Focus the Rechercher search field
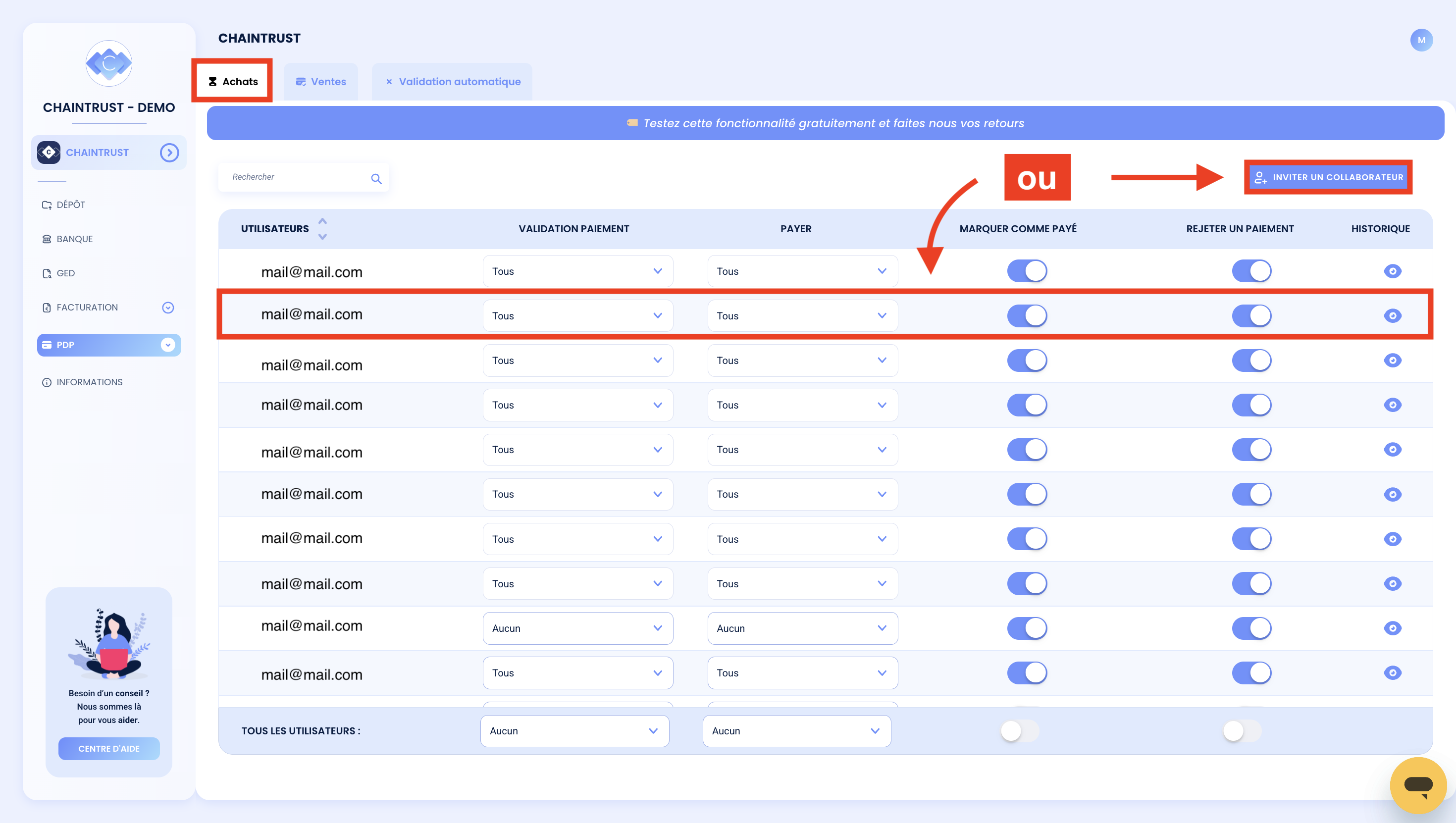 click(304, 177)
